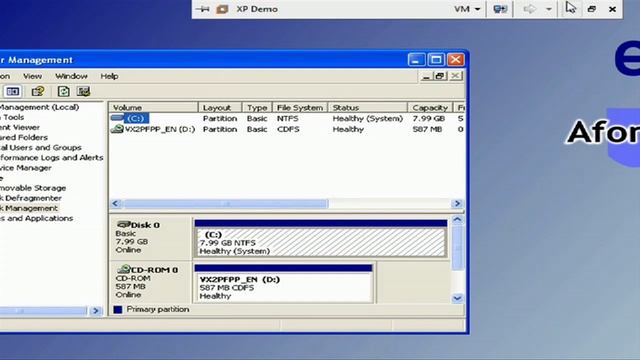The image size is (640, 360).
Task: Click the Disk 0 drive icon
Action: coord(123,224)
